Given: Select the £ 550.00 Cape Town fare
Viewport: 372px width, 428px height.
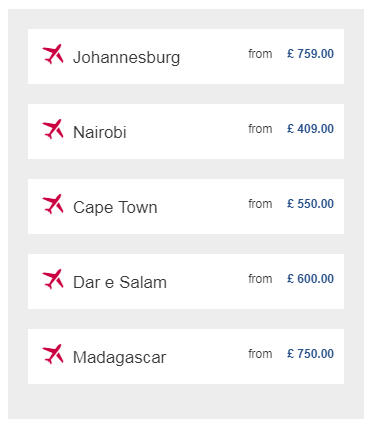Looking at the screenshot, I should [x=310, y=204].
